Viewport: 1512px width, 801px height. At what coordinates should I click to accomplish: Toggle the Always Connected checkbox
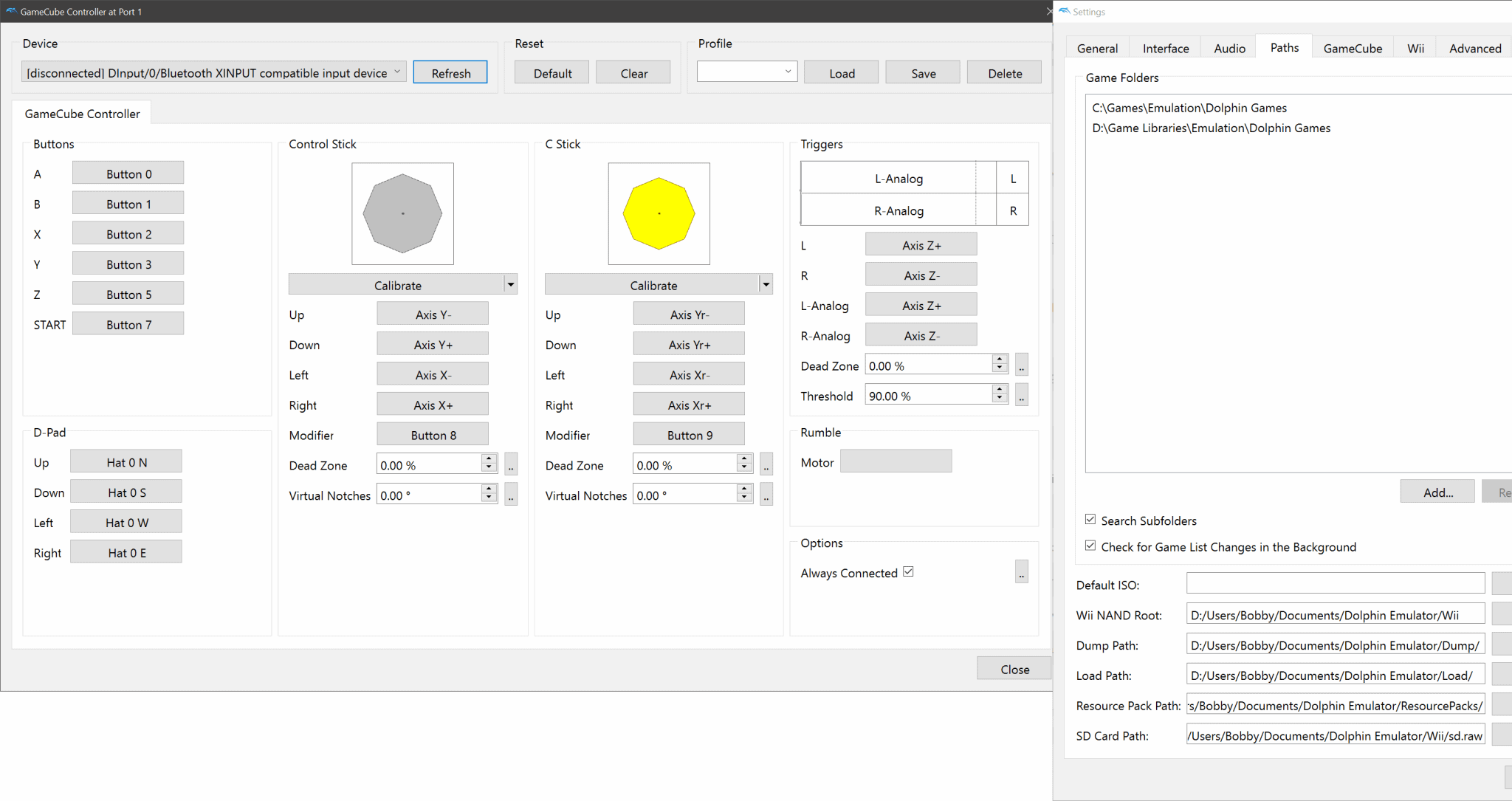click(x=908, y=572)
